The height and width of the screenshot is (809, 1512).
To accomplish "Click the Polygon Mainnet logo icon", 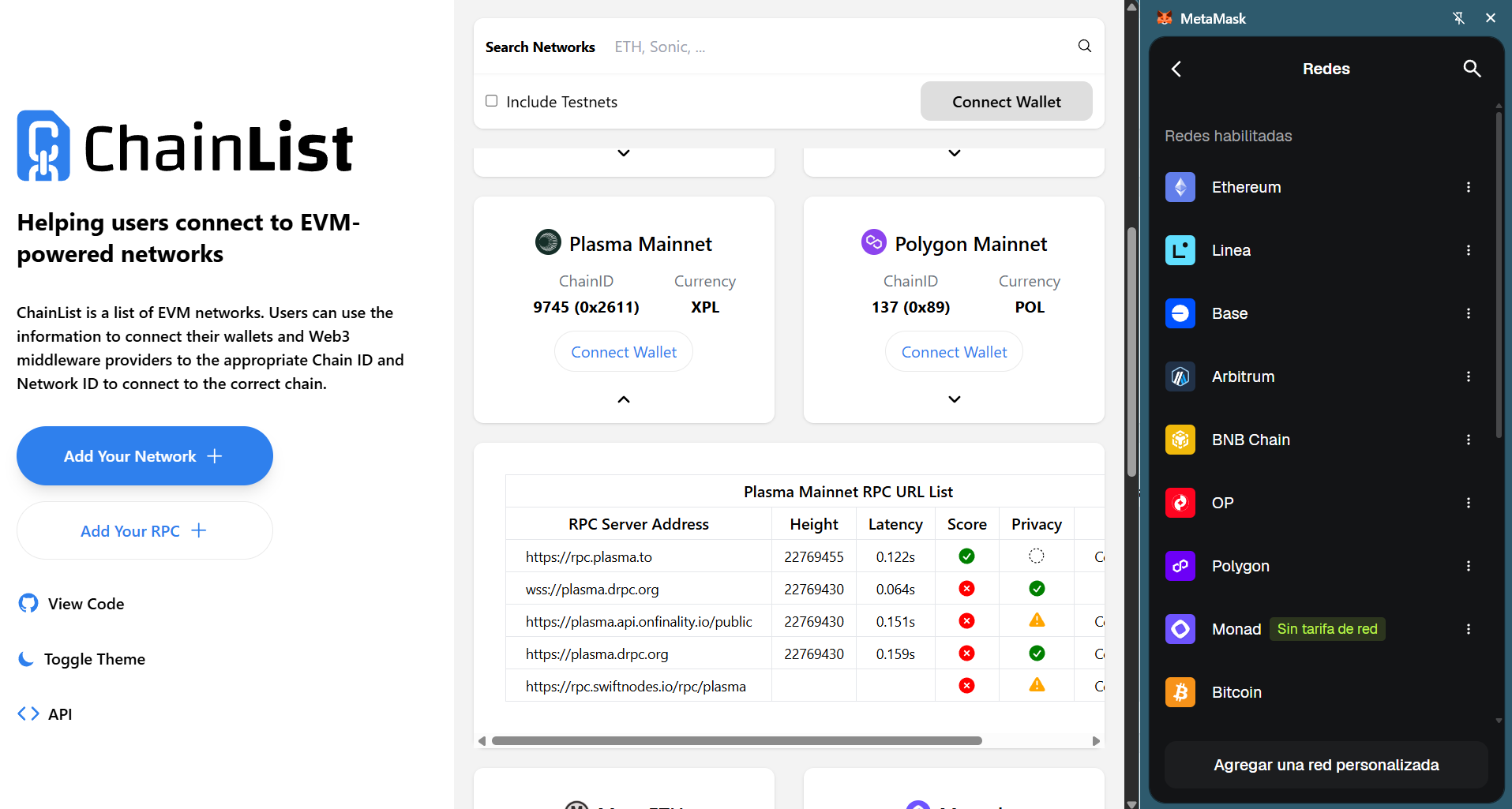I will point(873,242).
